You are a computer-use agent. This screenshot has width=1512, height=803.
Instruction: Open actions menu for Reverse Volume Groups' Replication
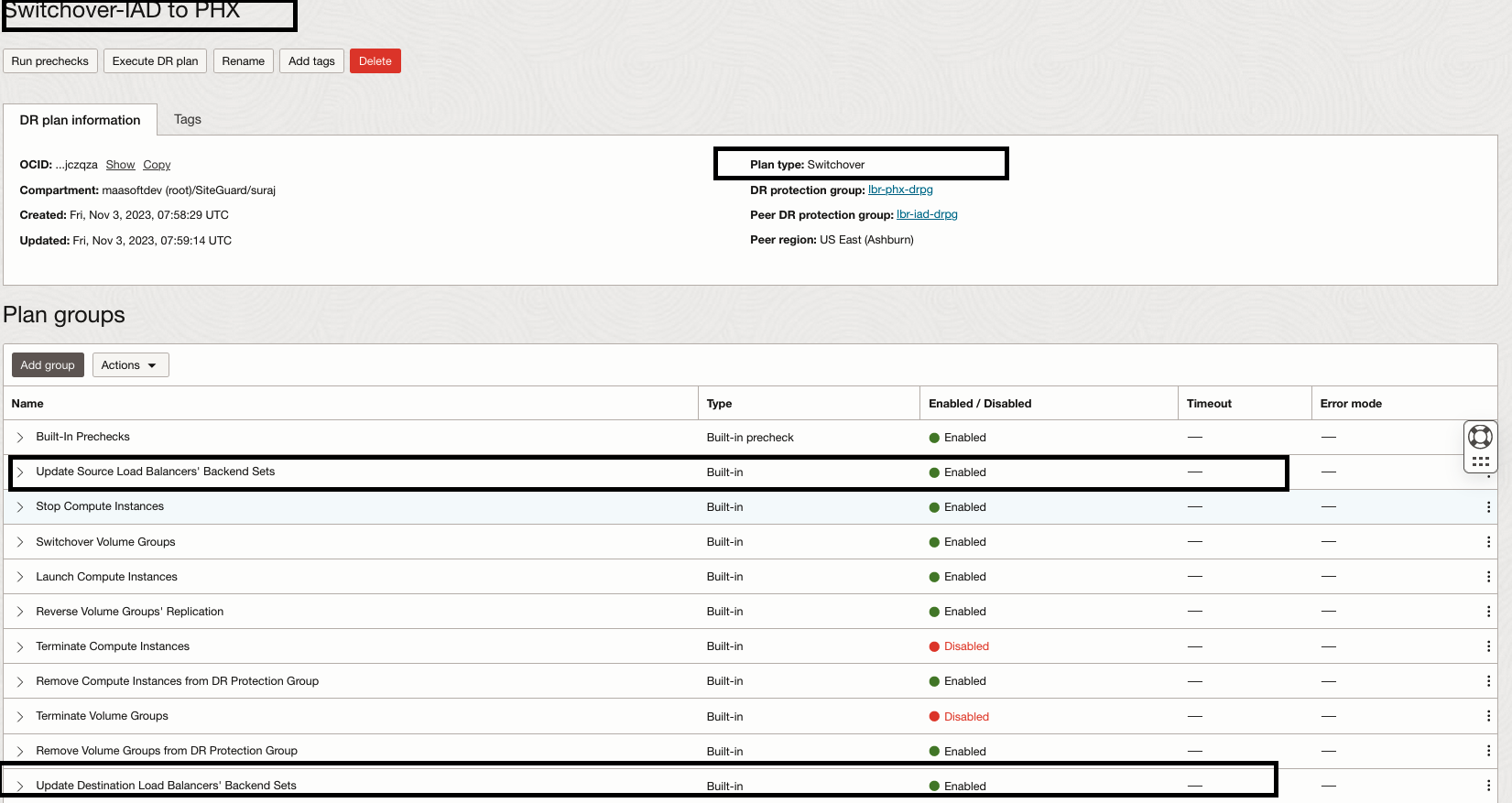pos(1488,612)
